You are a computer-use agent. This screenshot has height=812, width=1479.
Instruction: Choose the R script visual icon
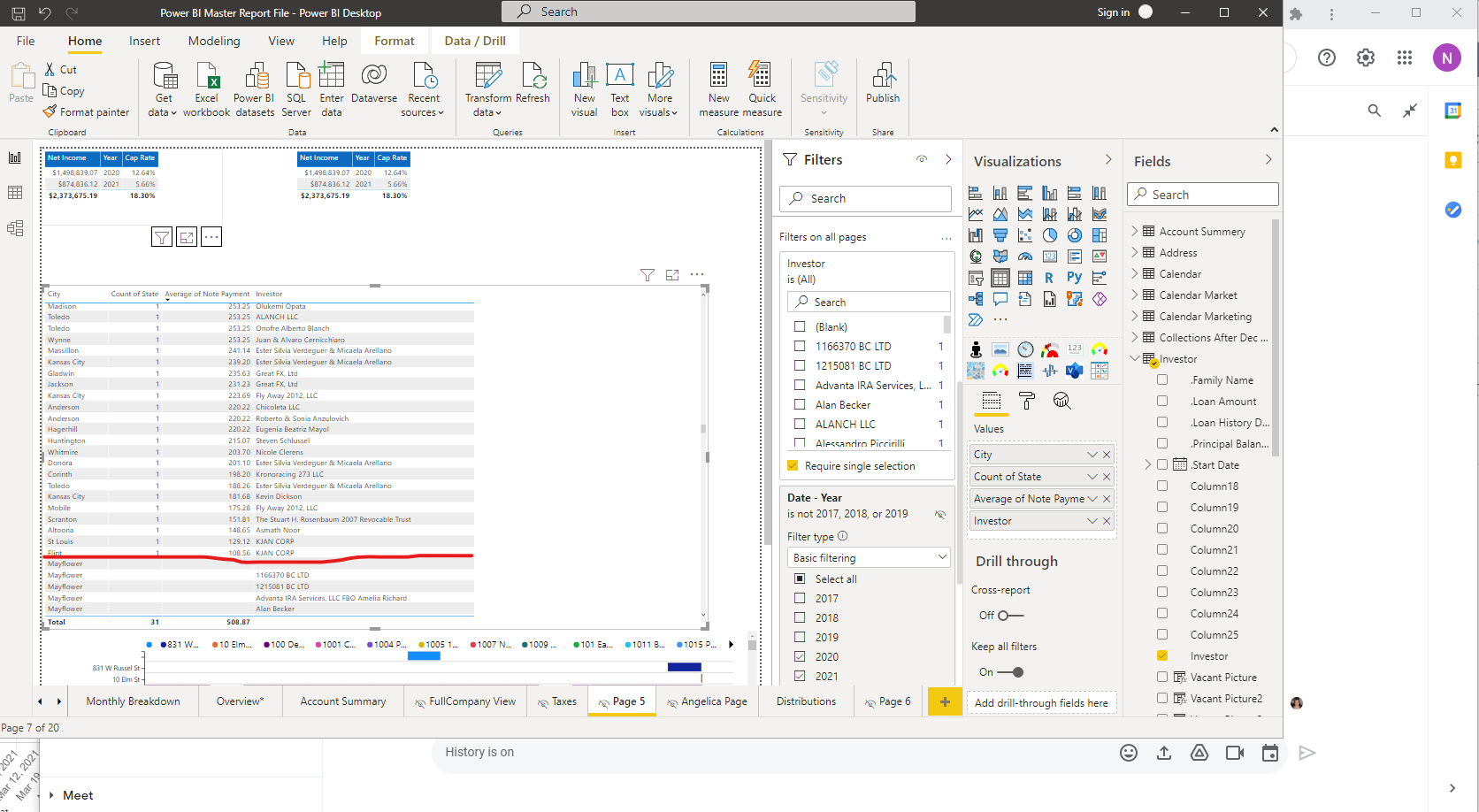pyautogui.click(x=1049, y=278)
